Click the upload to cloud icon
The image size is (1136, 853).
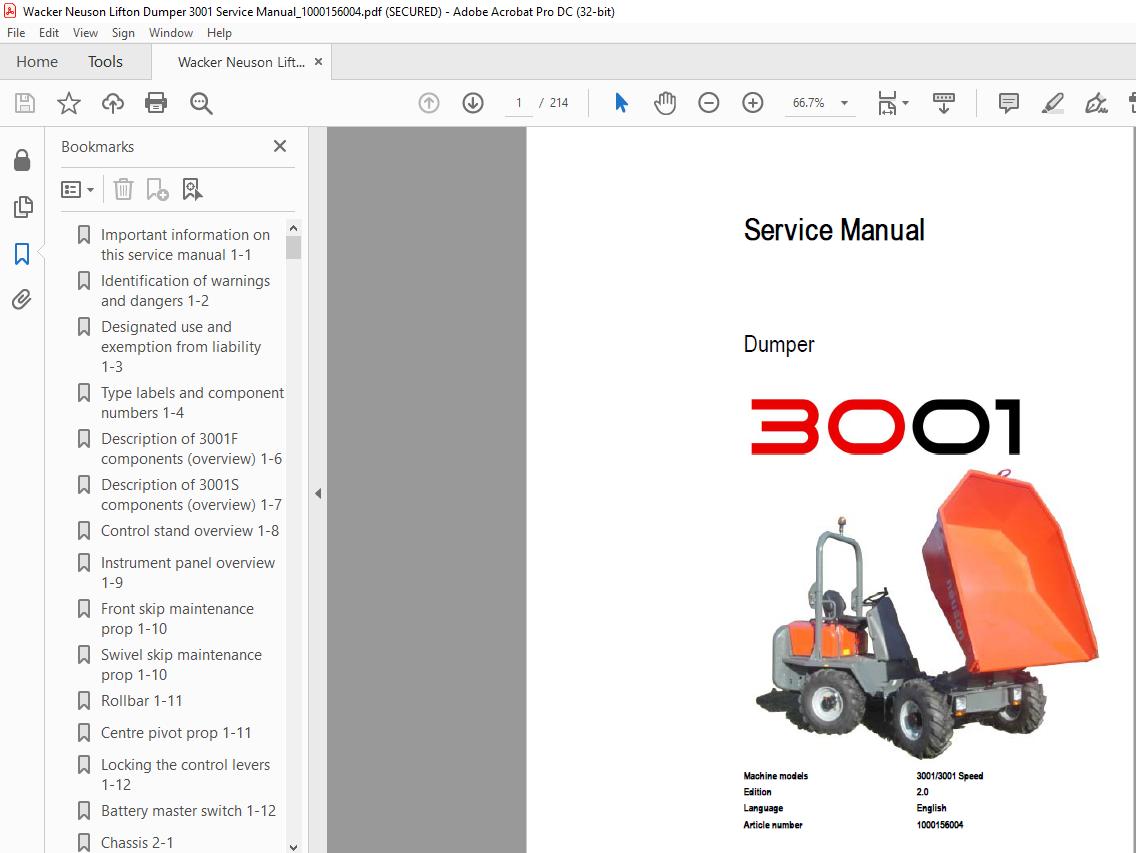(112, 103)
